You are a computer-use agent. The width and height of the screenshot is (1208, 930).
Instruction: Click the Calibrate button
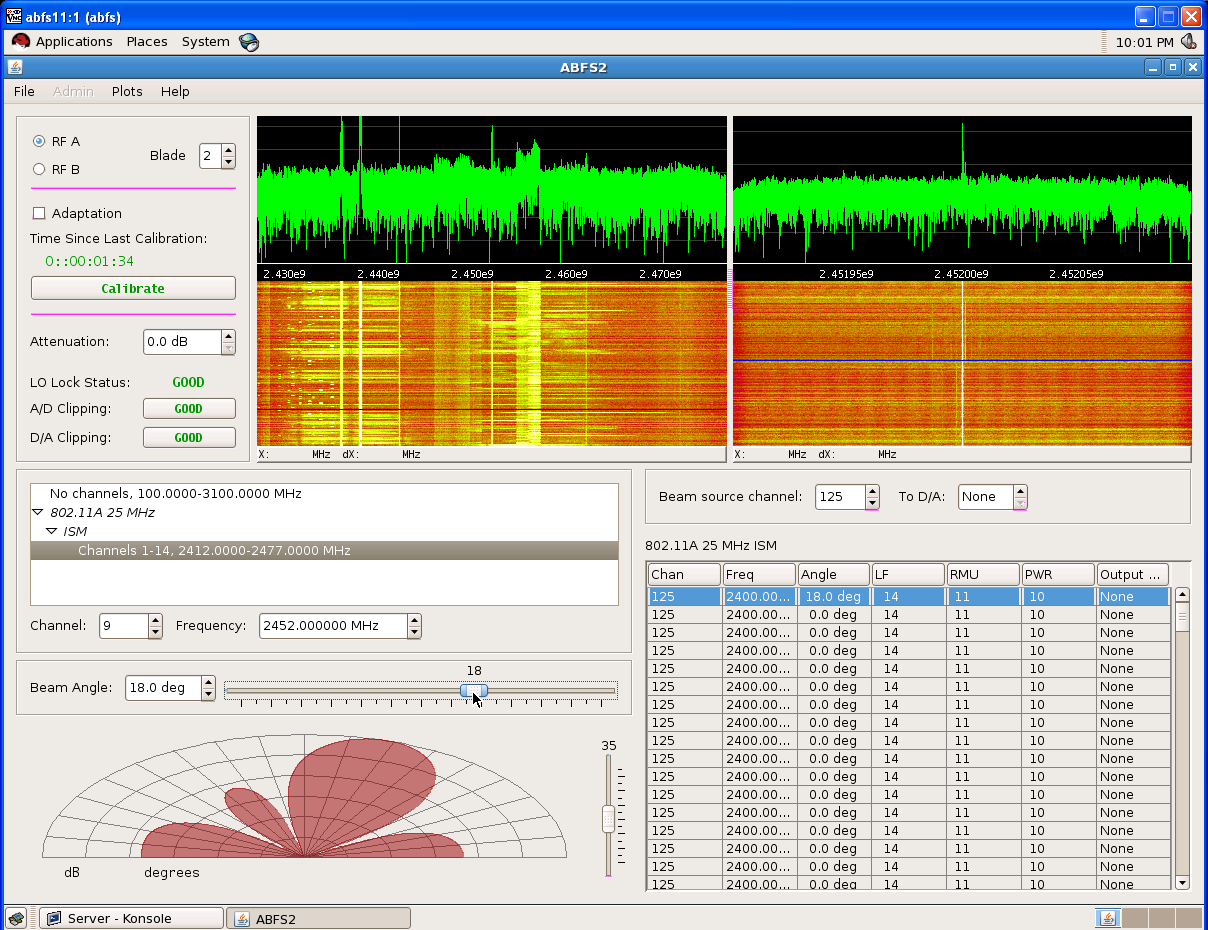[x=133, y=288]
